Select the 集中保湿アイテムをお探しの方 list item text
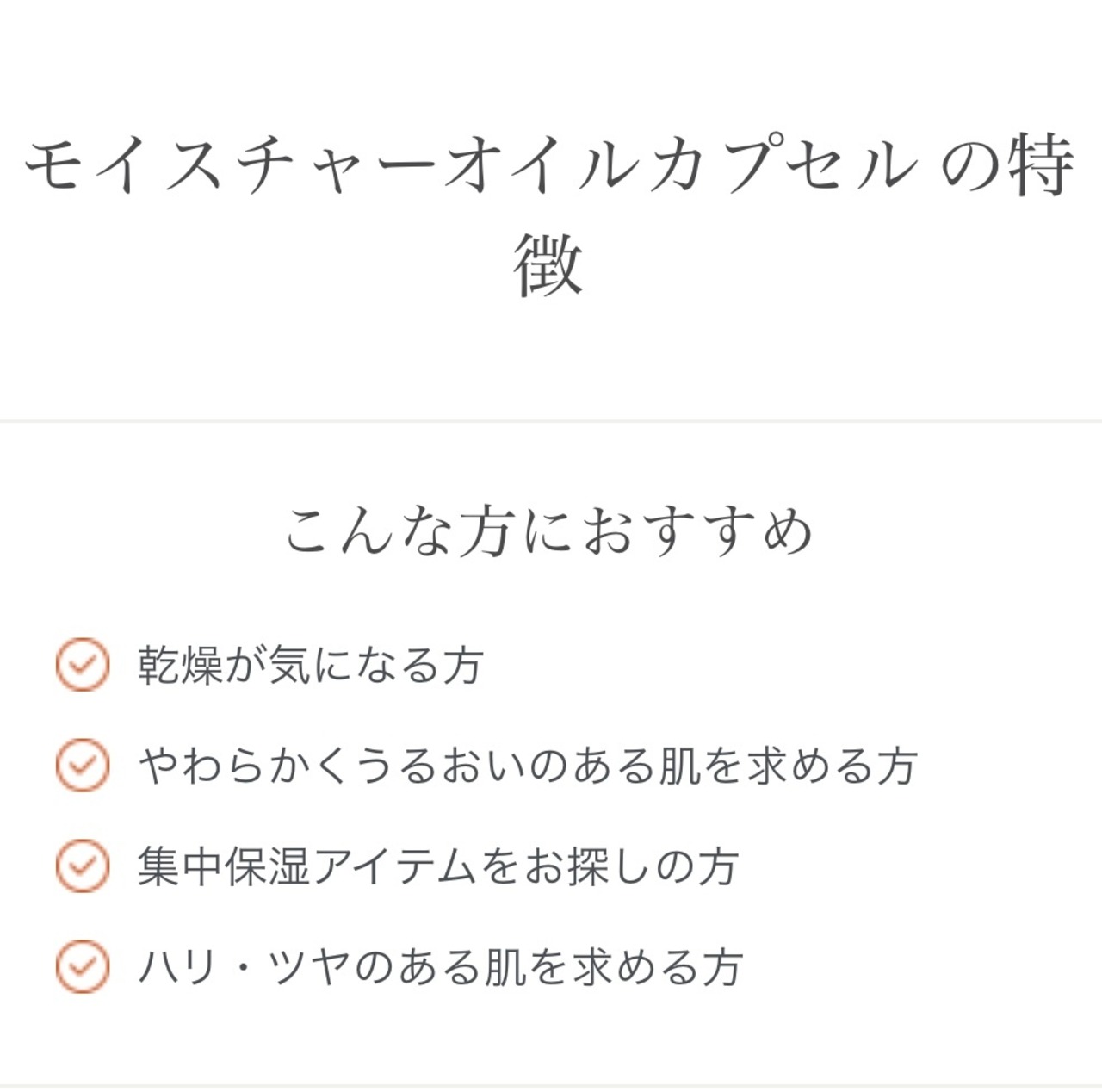The height and width of the screenshot is (1092, 1102). point(438,866)
